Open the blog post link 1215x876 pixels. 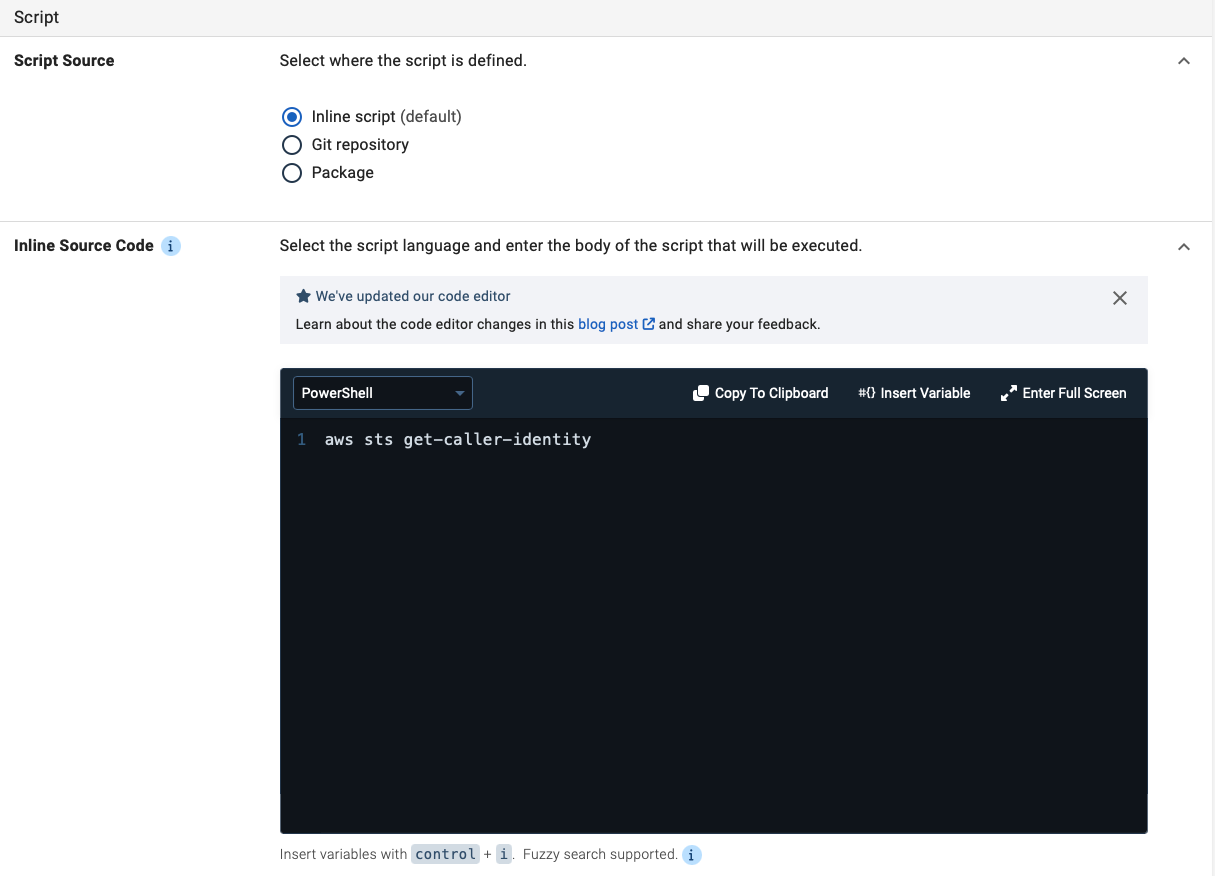tap(607, 323)
